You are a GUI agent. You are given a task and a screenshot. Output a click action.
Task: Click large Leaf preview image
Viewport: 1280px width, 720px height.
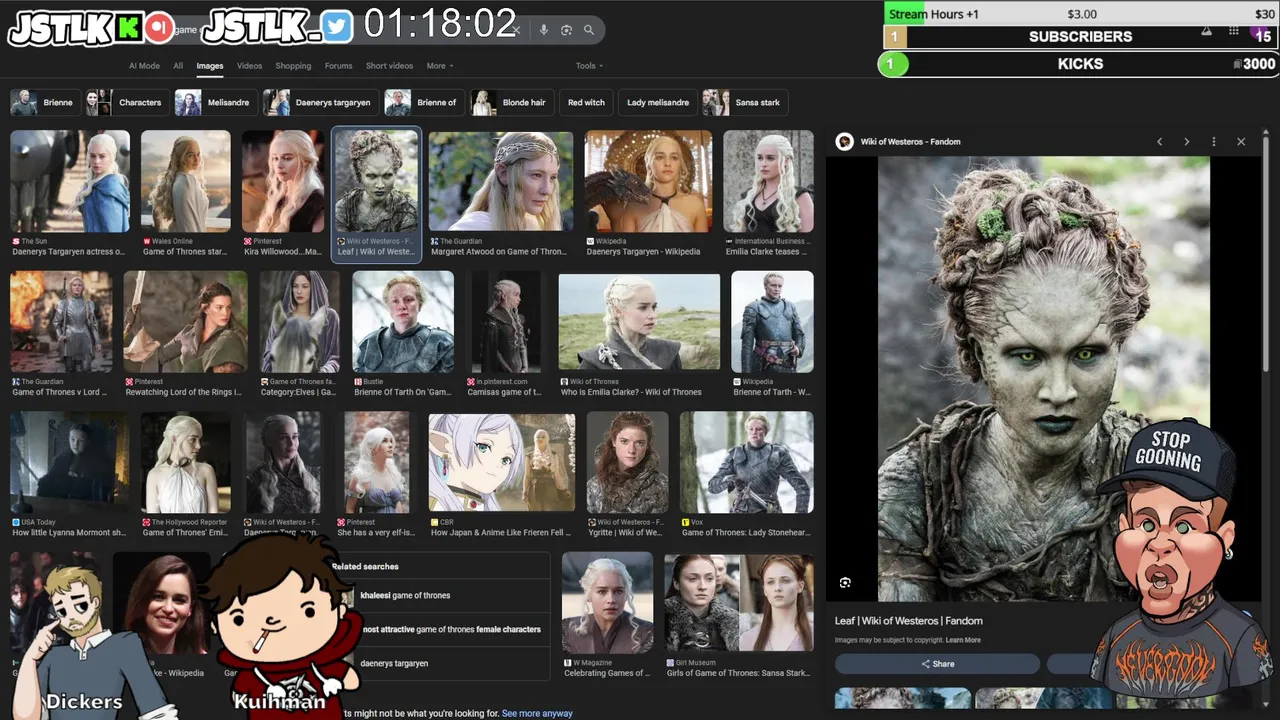[1044, 379]
